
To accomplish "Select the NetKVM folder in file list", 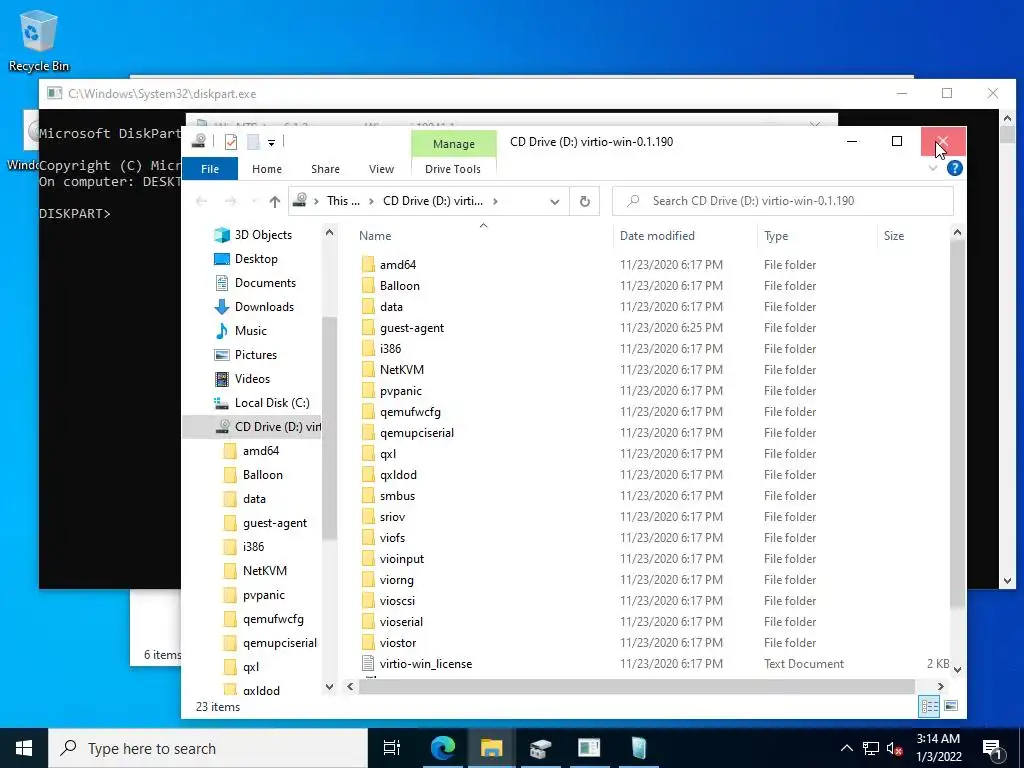I will (x=392, y=370).
